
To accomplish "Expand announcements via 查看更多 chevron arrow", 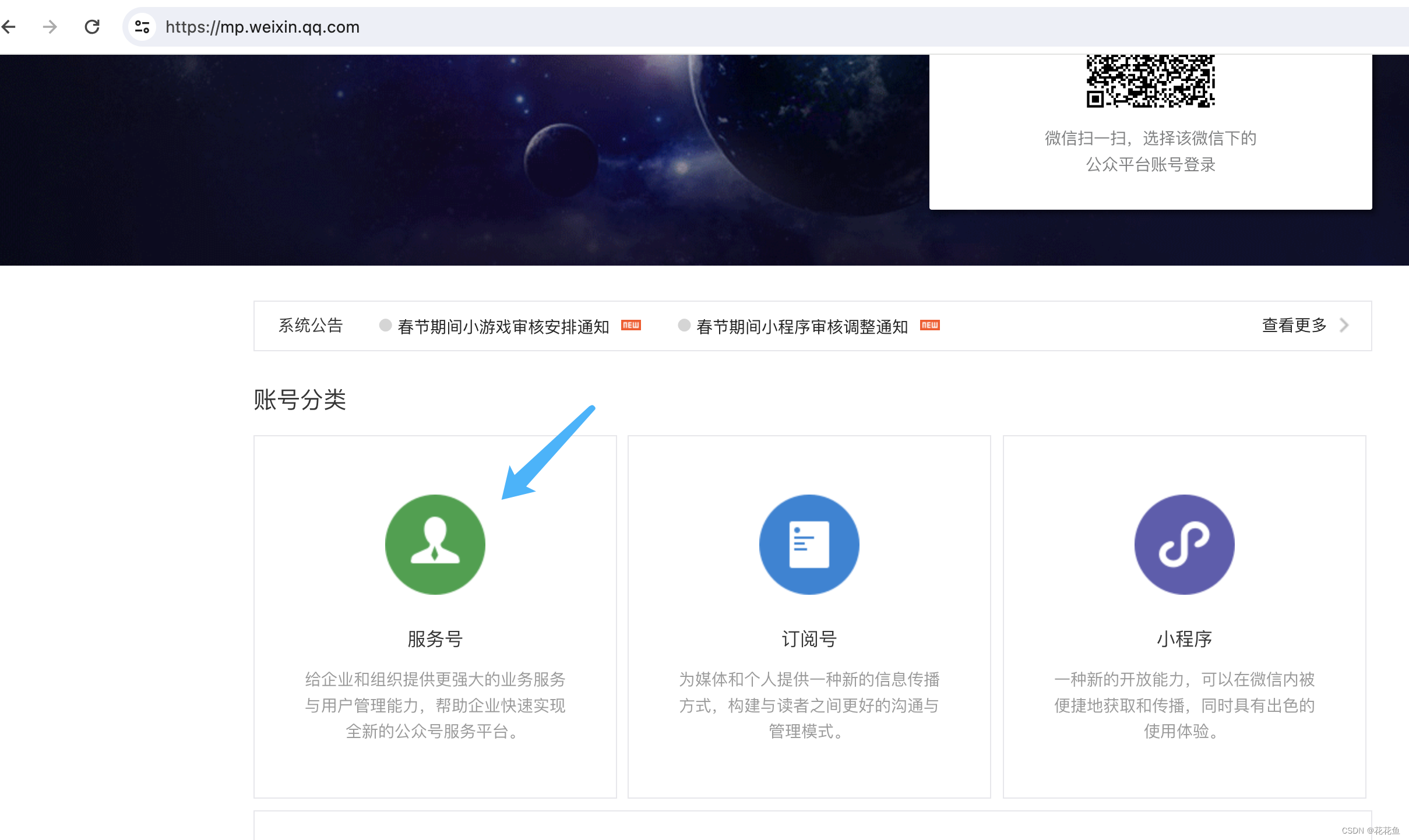I will [1344, 325].
